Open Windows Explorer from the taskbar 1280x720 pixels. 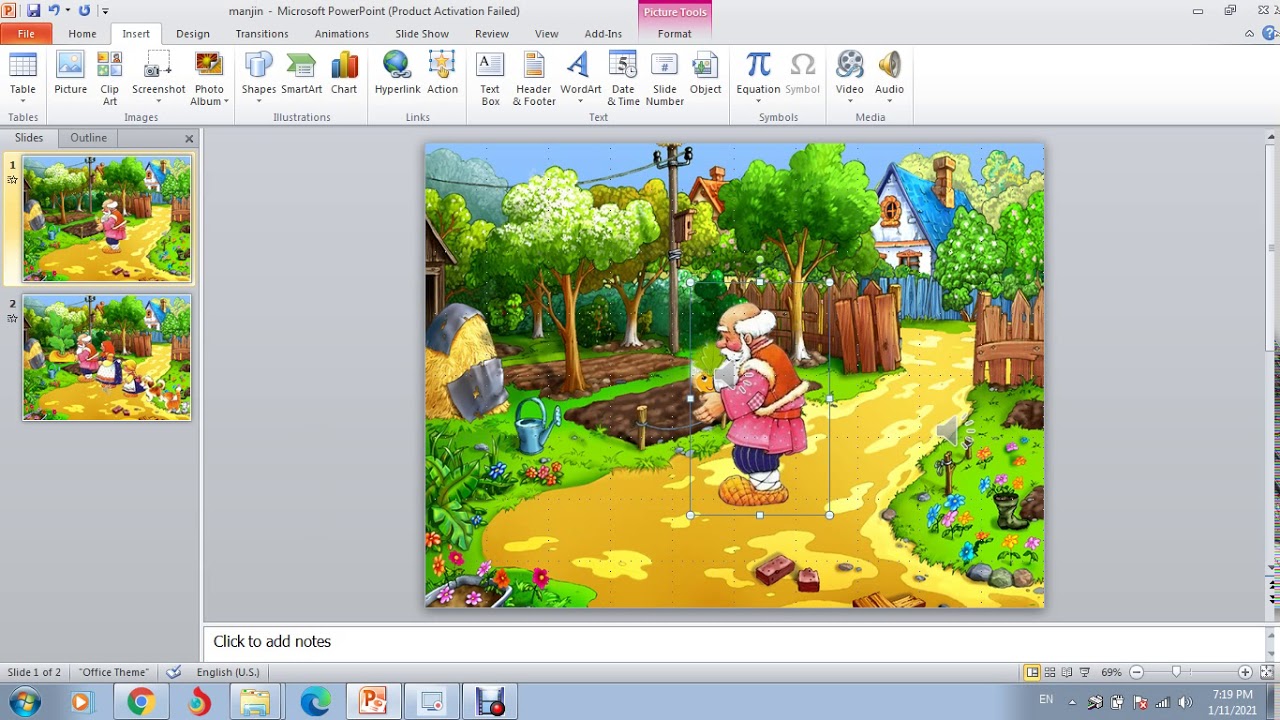pyautogui.click(x=256, y=702)
